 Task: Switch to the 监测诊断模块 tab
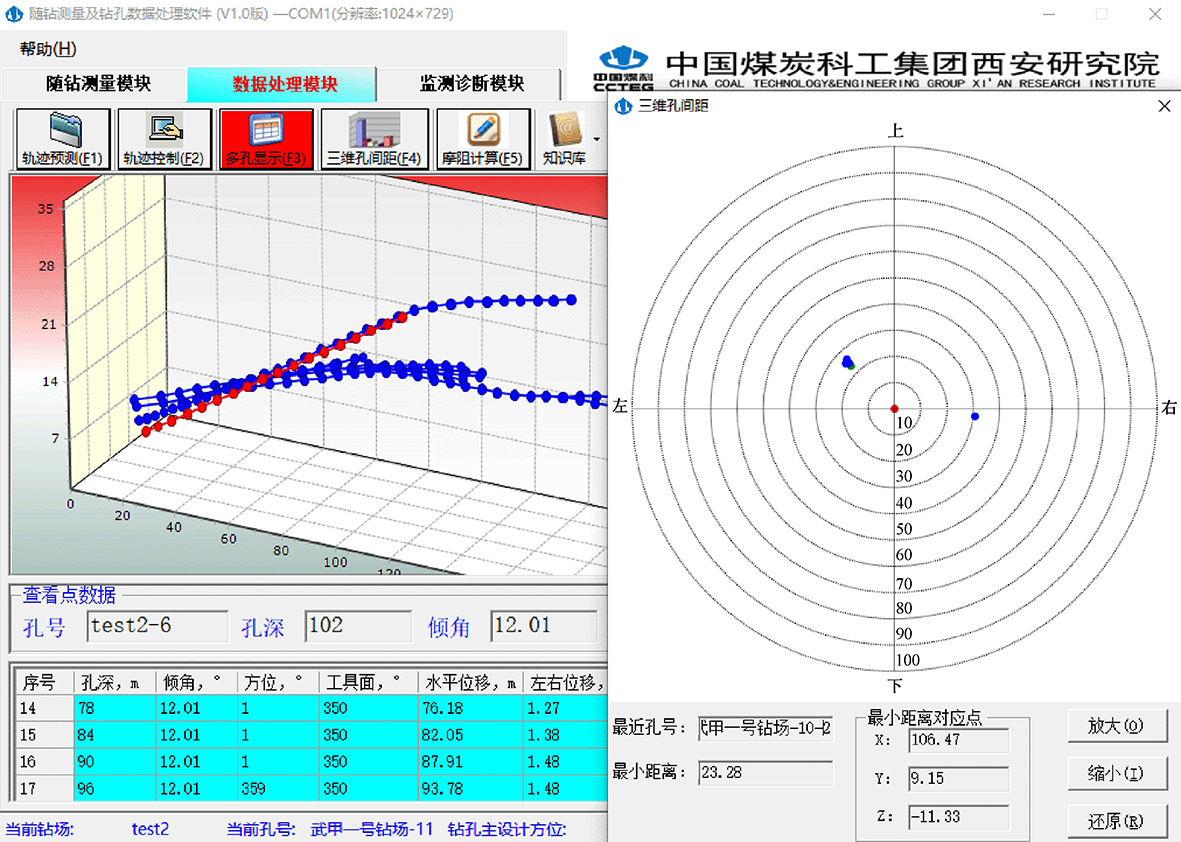[471, 84]
